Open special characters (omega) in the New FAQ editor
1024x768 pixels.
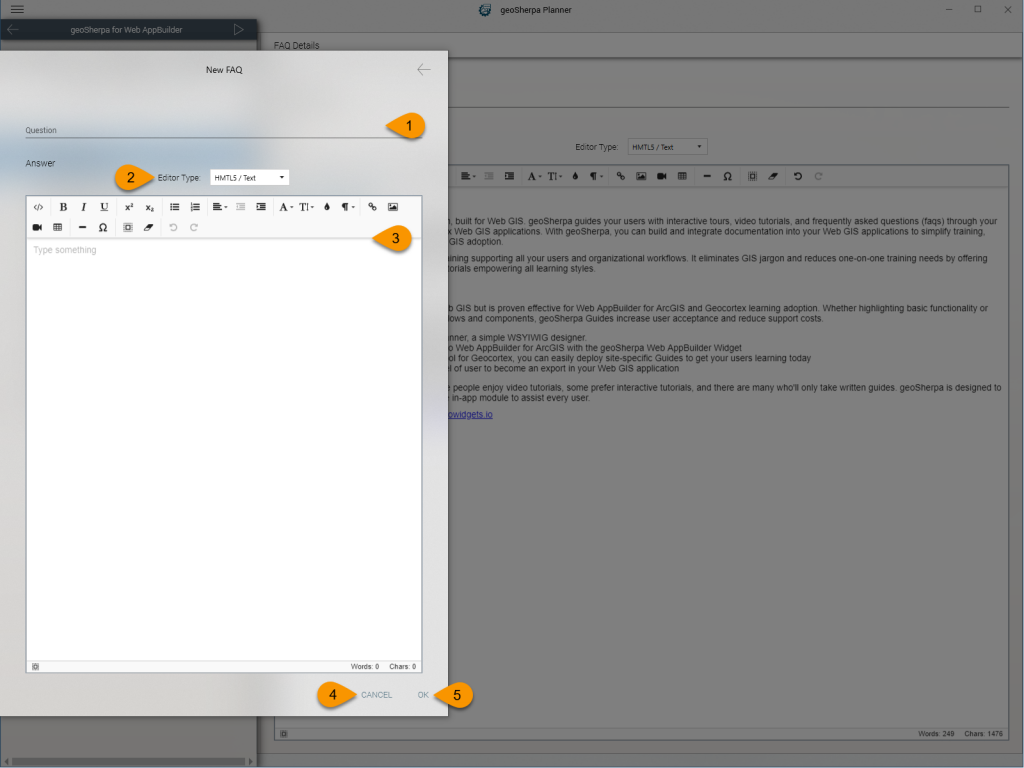[103, 227]
